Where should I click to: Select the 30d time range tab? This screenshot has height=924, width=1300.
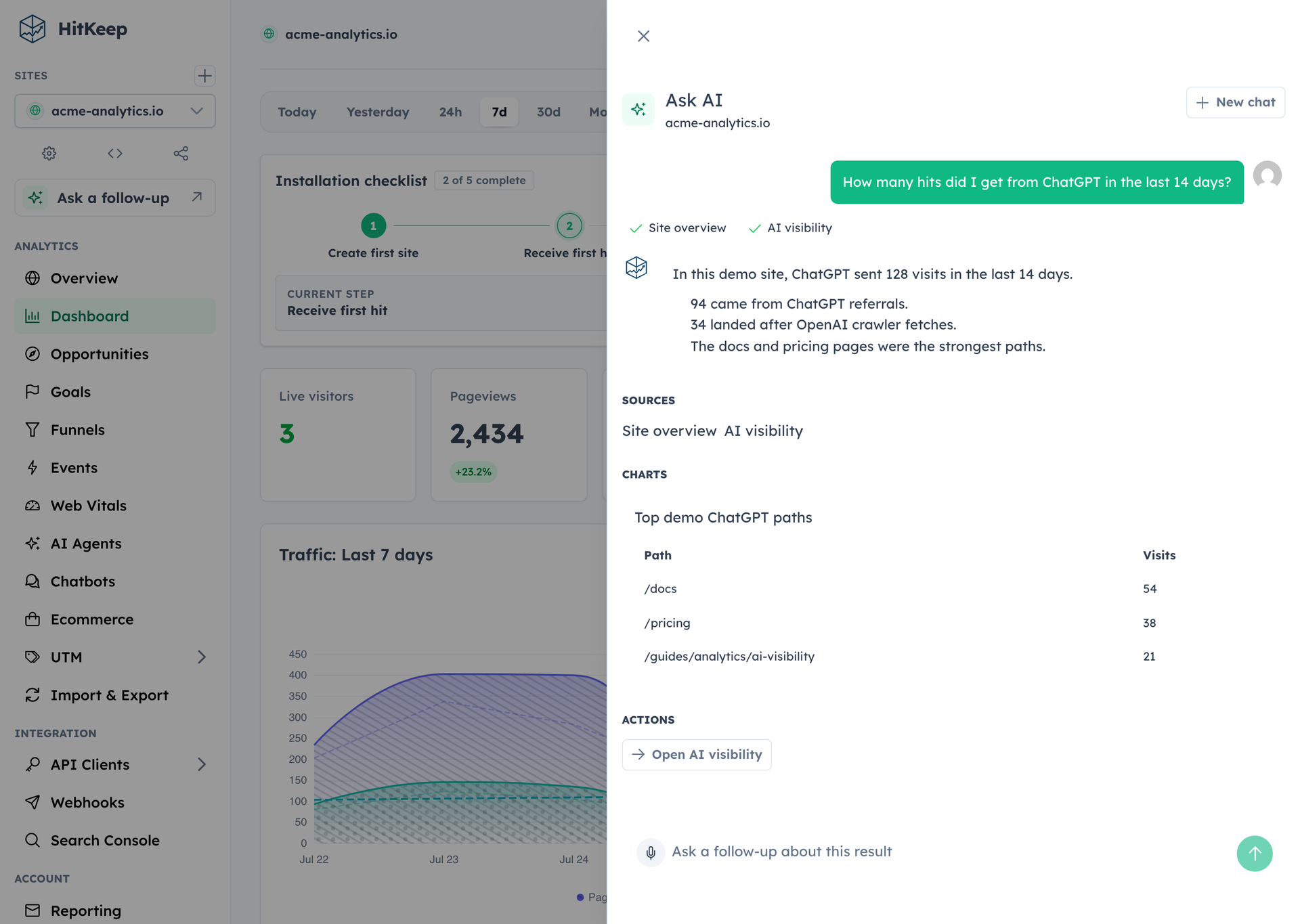point(548,112)
